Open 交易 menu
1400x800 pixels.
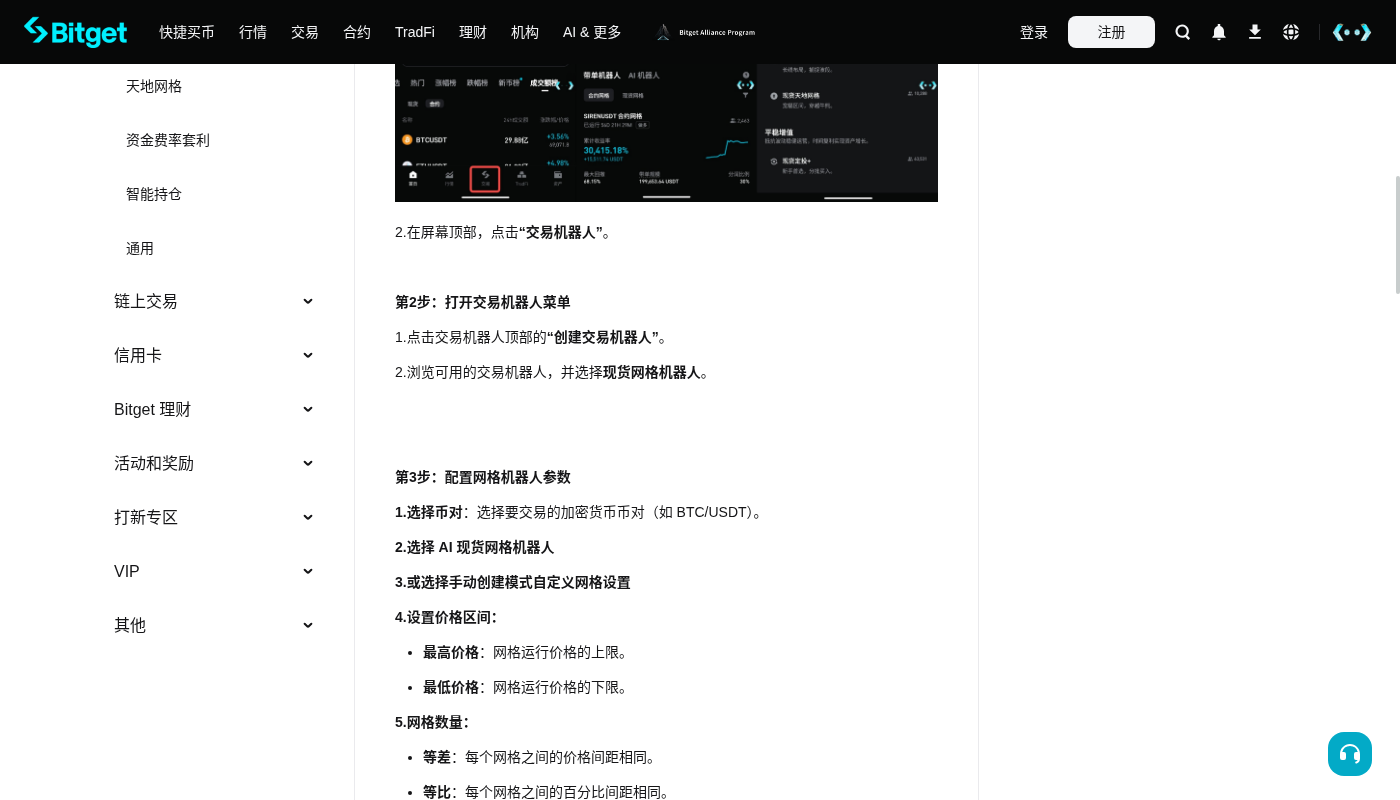coord(305,32)
